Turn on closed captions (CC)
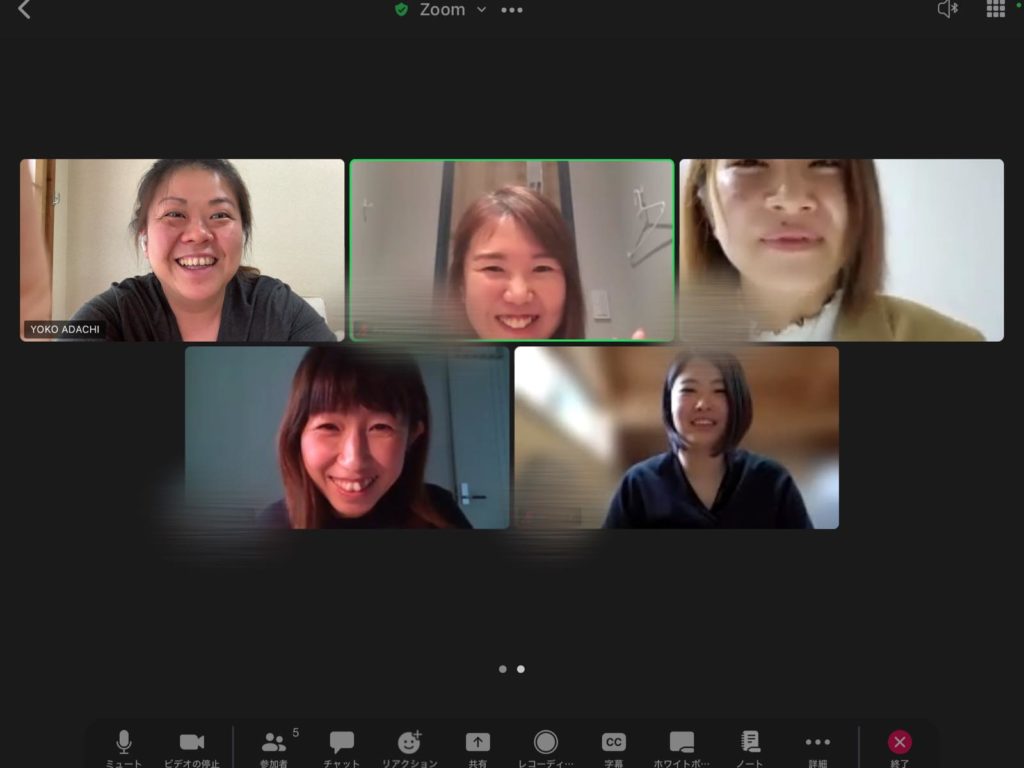 (614, 743)
